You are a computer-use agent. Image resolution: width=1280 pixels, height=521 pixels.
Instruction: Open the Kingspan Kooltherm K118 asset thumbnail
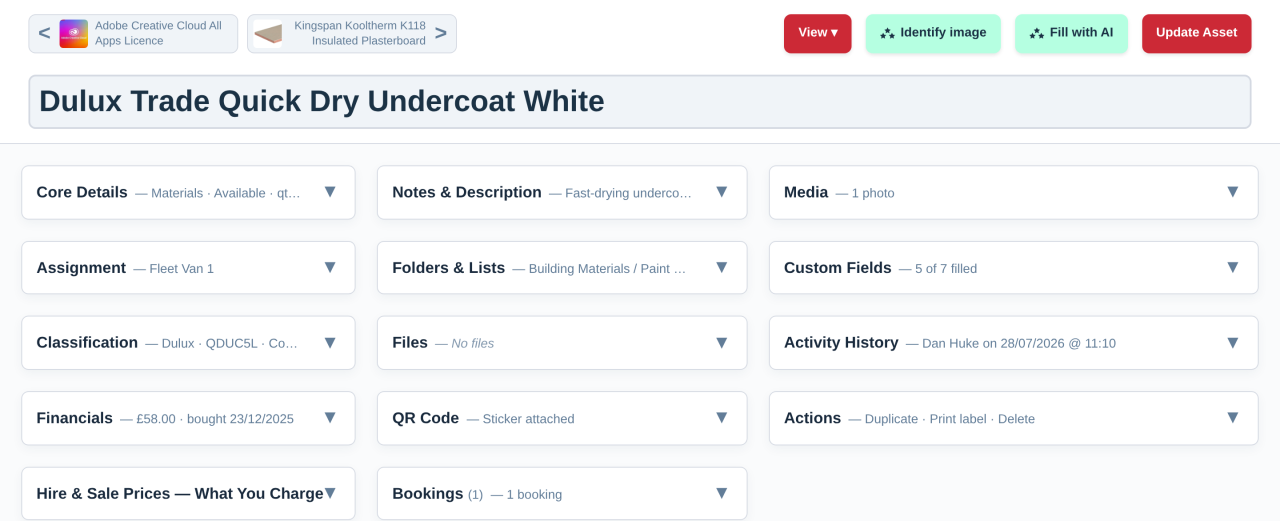pos(268,34)
